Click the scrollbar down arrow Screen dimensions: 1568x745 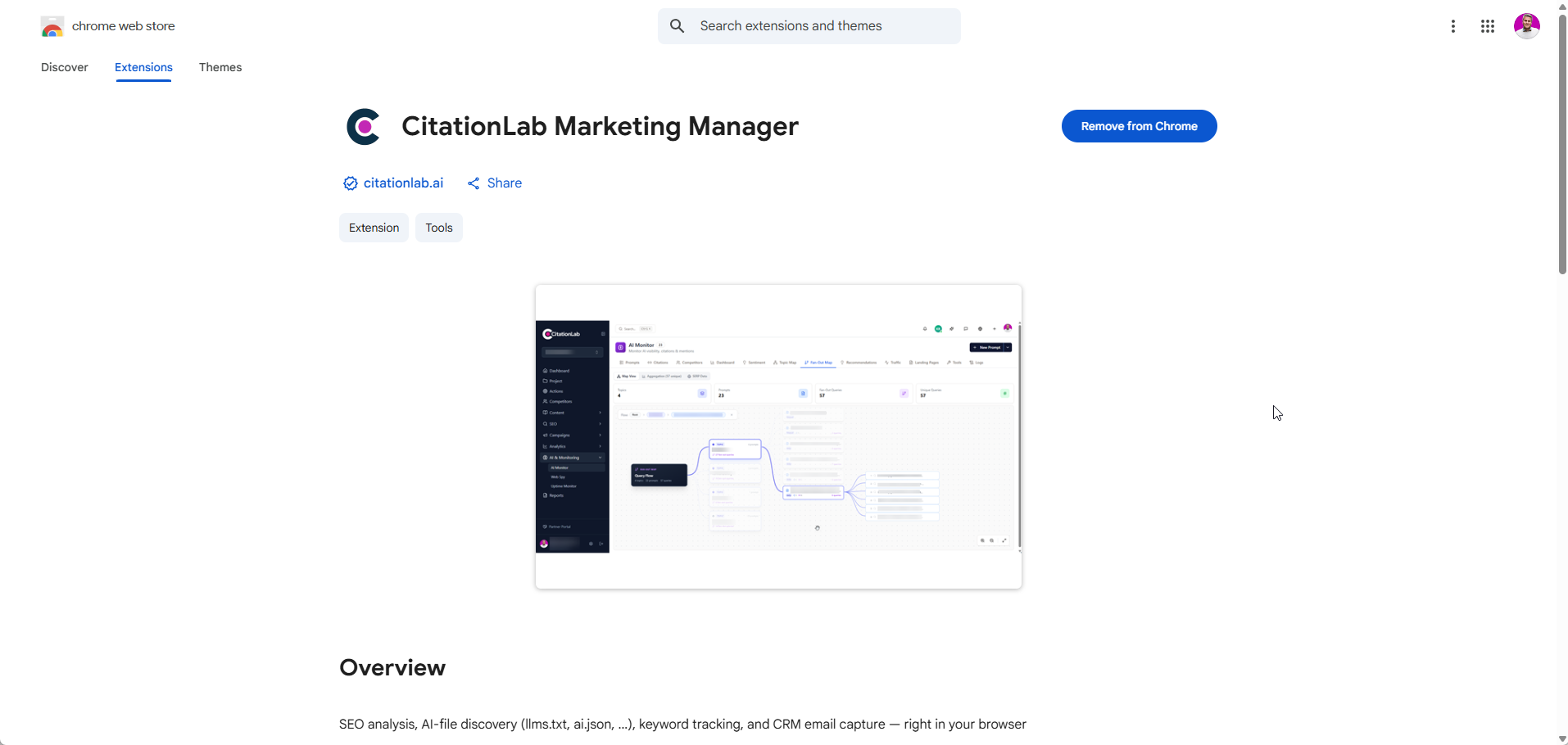[1561, 738]
